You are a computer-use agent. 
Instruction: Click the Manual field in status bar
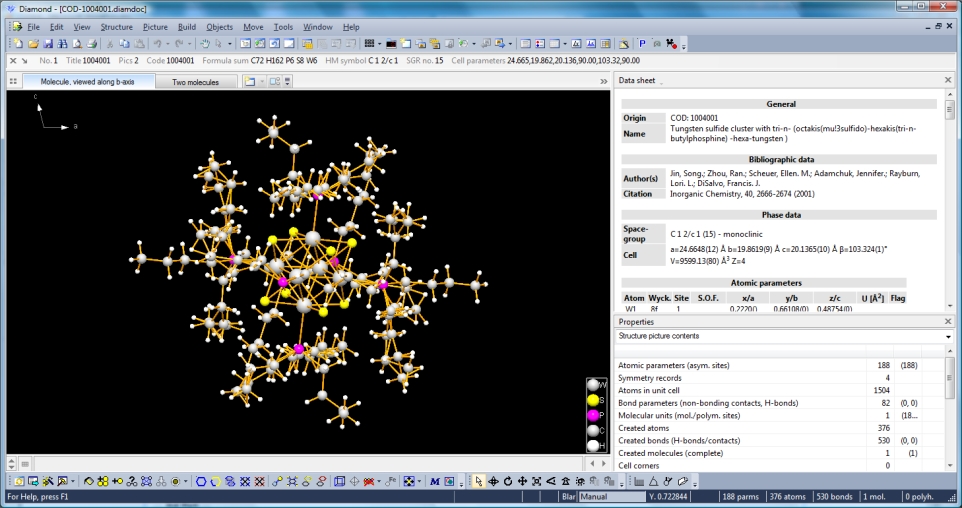click(x=611, y=497)
